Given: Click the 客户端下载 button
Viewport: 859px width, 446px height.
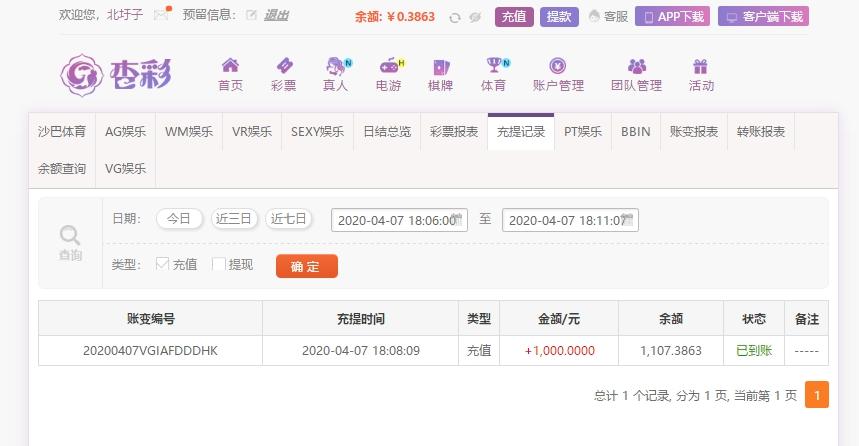Looking at the screenshot, I should tap(763, 16).
